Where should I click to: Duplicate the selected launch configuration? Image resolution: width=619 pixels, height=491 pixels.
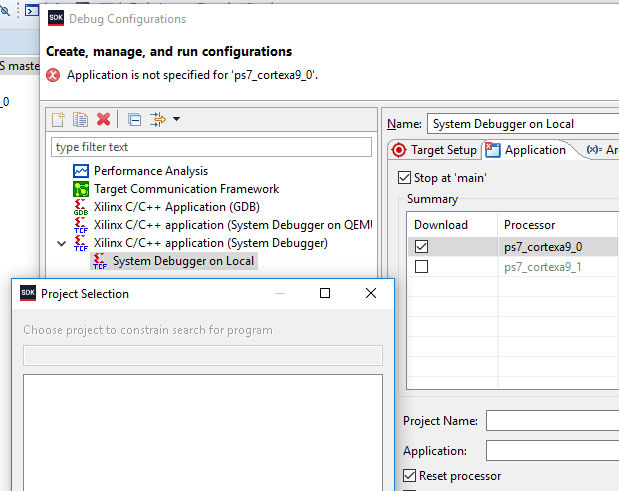(x=81, y=119)
